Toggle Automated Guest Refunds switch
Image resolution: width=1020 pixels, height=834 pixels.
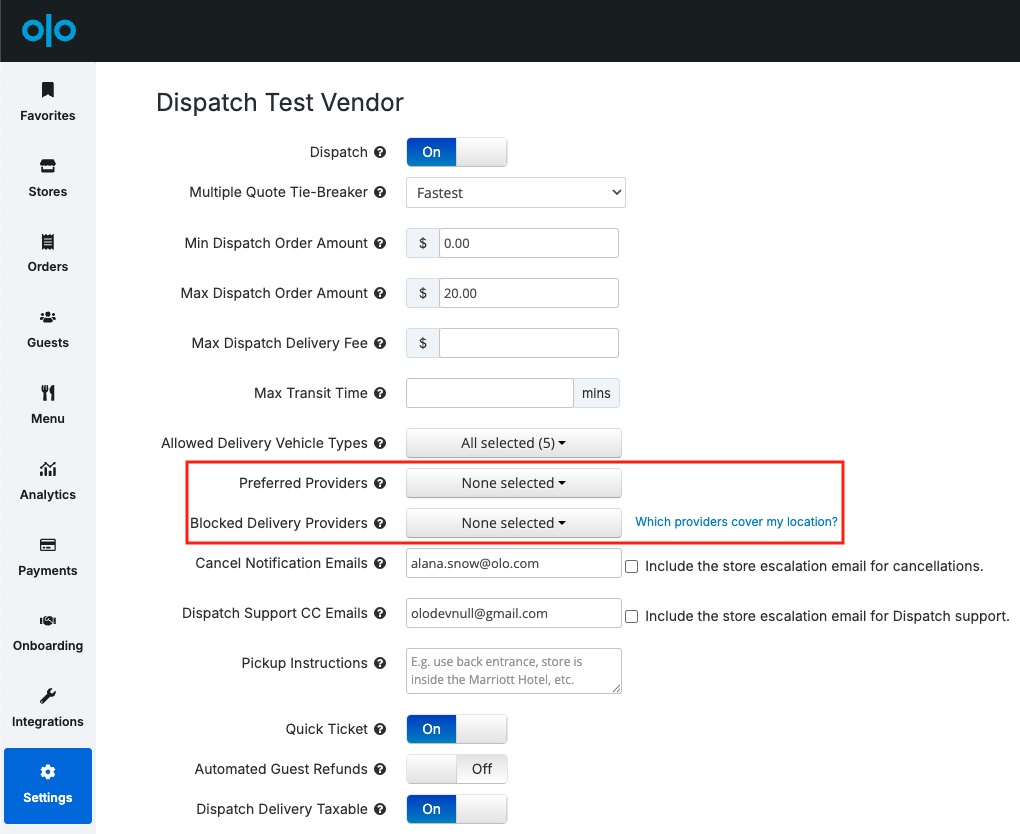[x=457, y=769]
